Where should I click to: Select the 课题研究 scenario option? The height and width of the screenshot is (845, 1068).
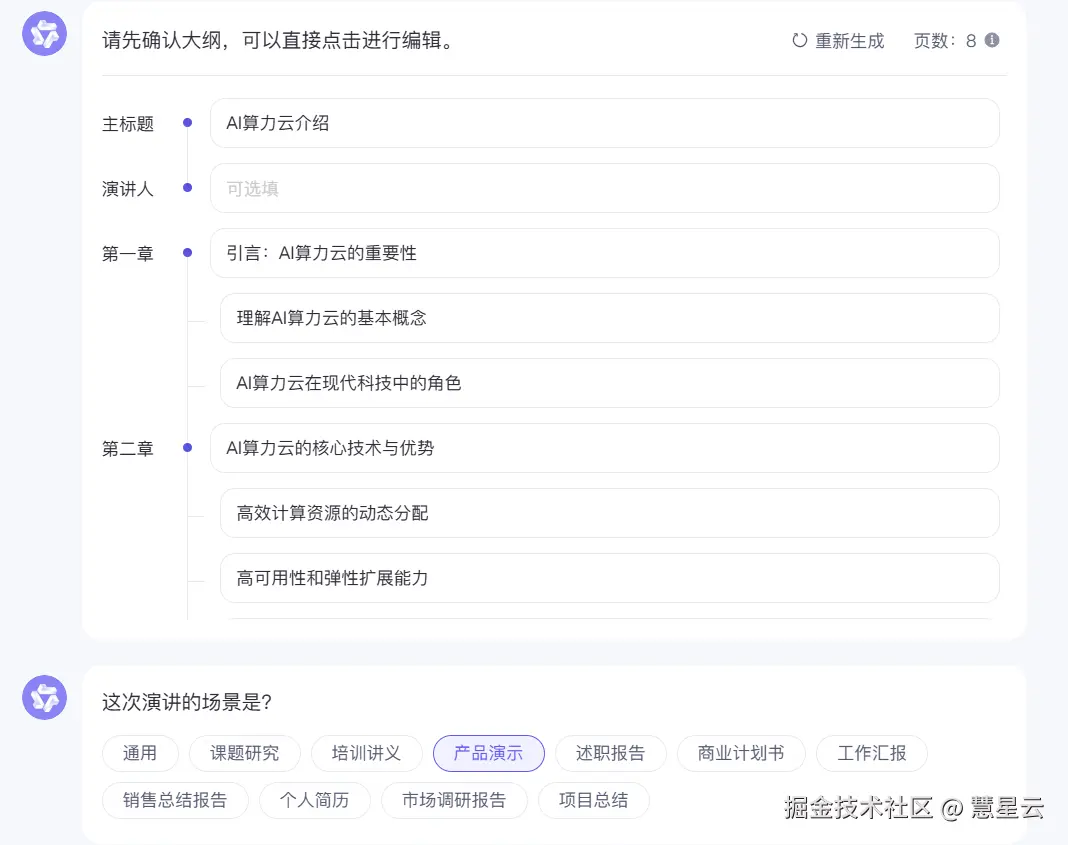tap(245, 753)
